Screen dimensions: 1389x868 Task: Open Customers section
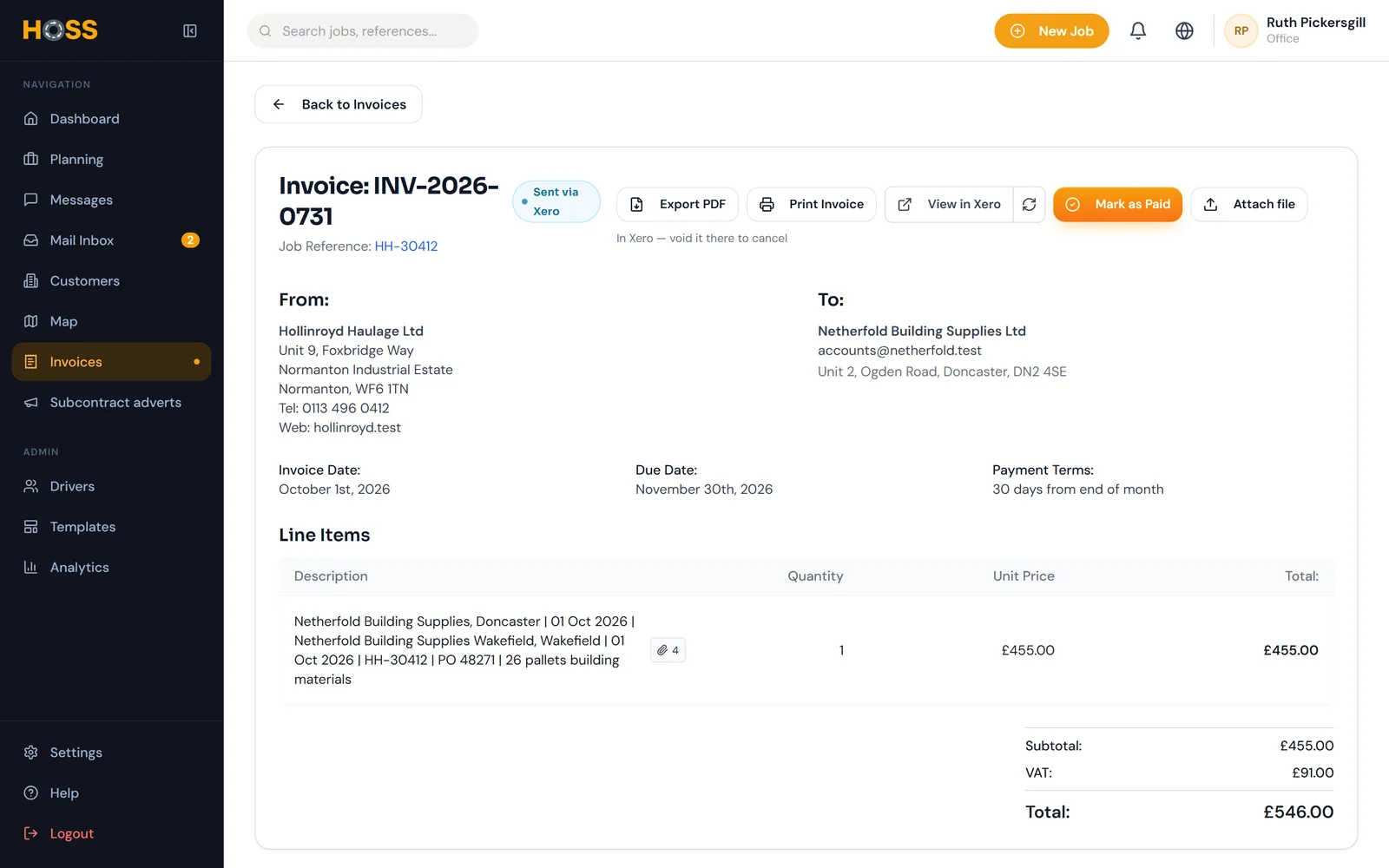[111, 281]
